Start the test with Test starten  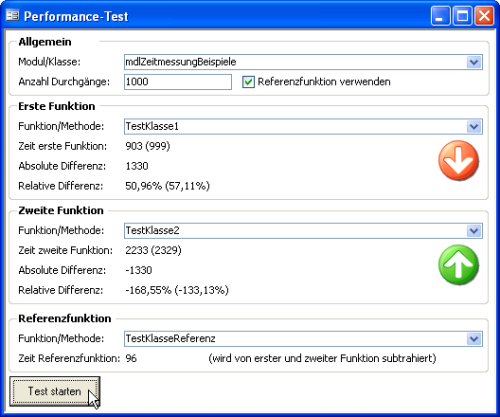[x=55, y=391]
